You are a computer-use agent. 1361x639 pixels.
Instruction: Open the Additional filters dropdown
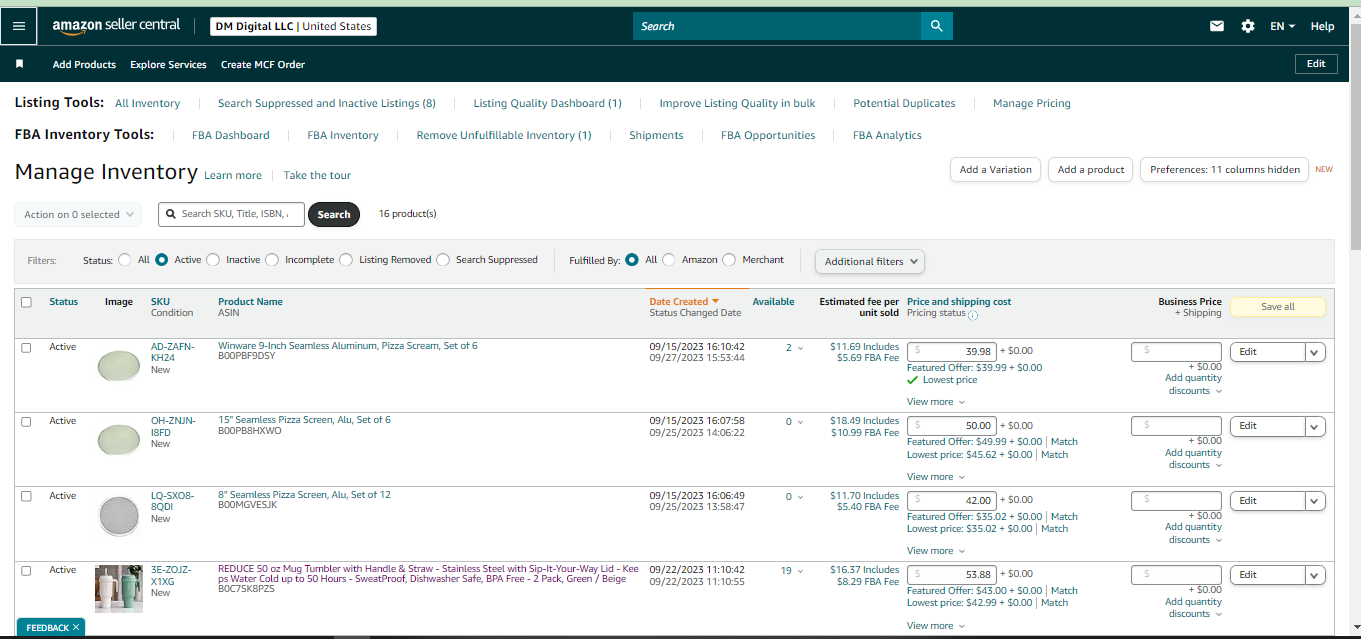point(870,261)
